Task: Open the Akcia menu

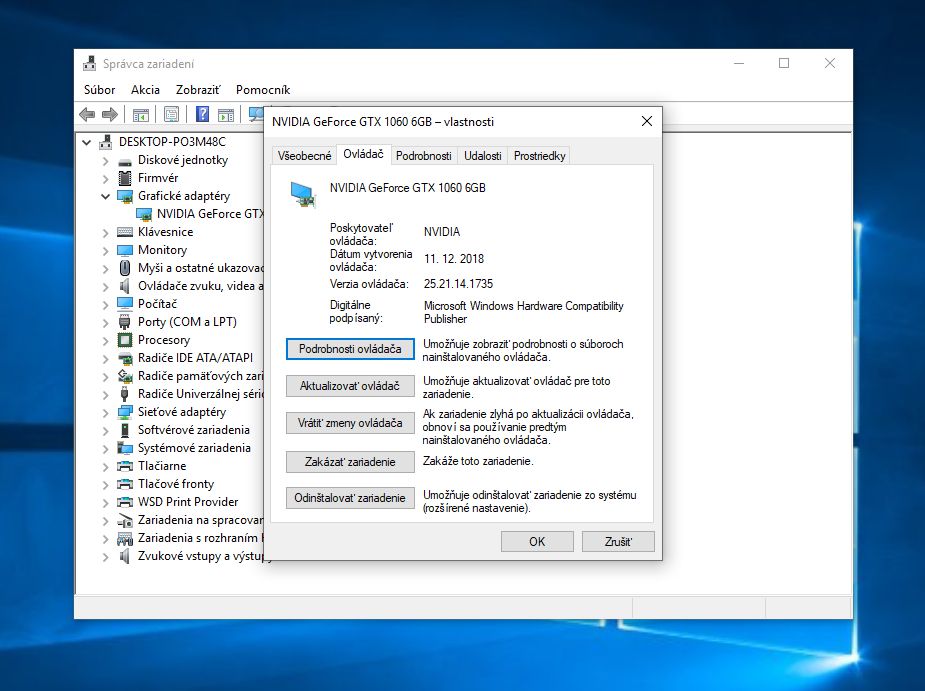Action: click(x=145, y=90)
